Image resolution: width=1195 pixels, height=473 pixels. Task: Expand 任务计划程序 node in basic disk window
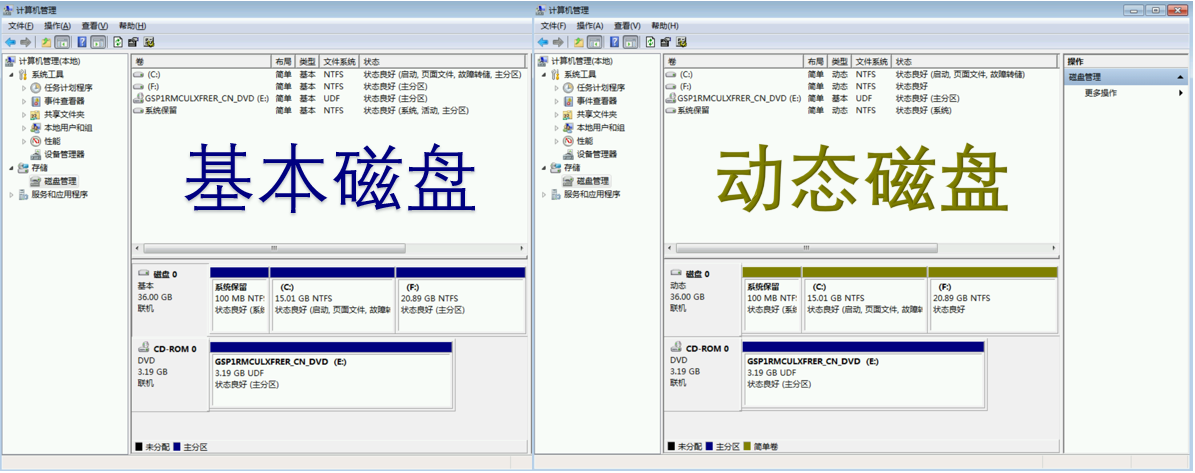pos(24,88)
